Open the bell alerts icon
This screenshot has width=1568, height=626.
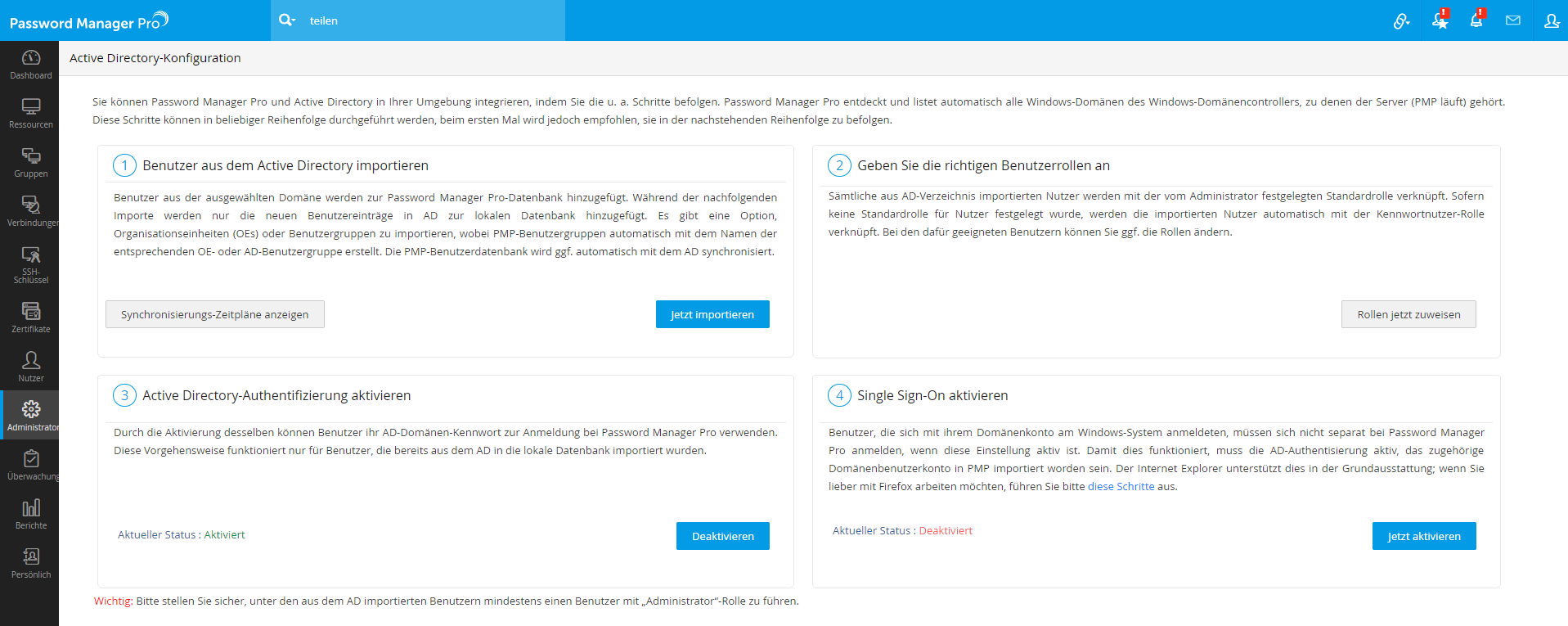click(1476, 20)
